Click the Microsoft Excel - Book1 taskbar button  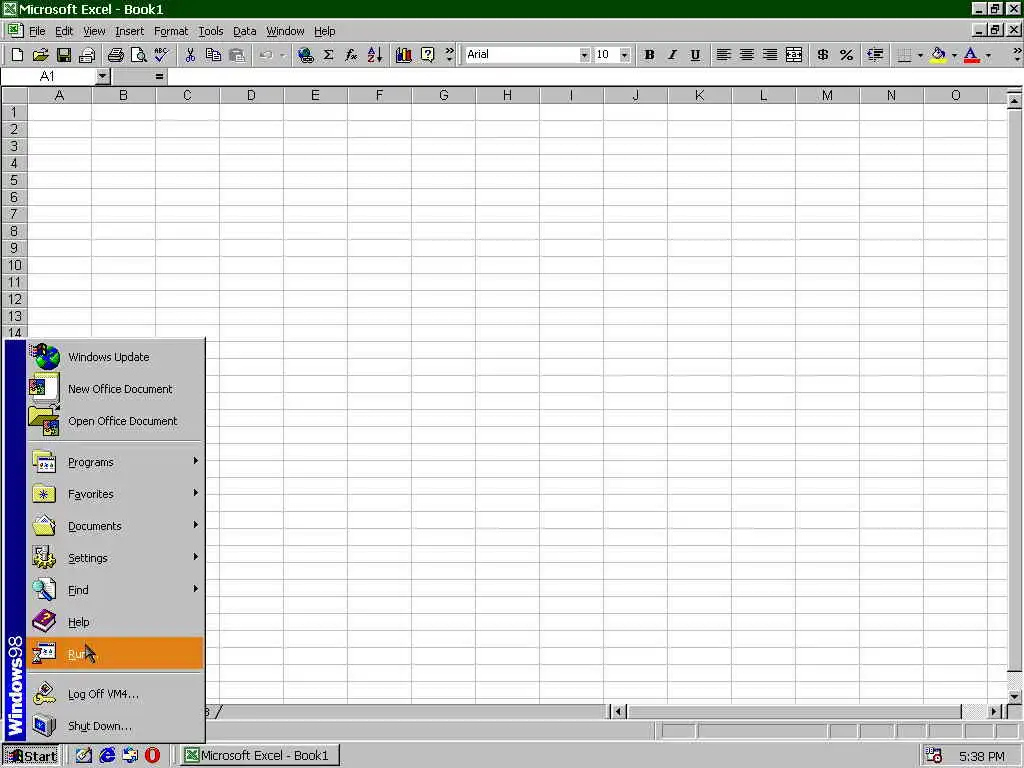point(259,756)
